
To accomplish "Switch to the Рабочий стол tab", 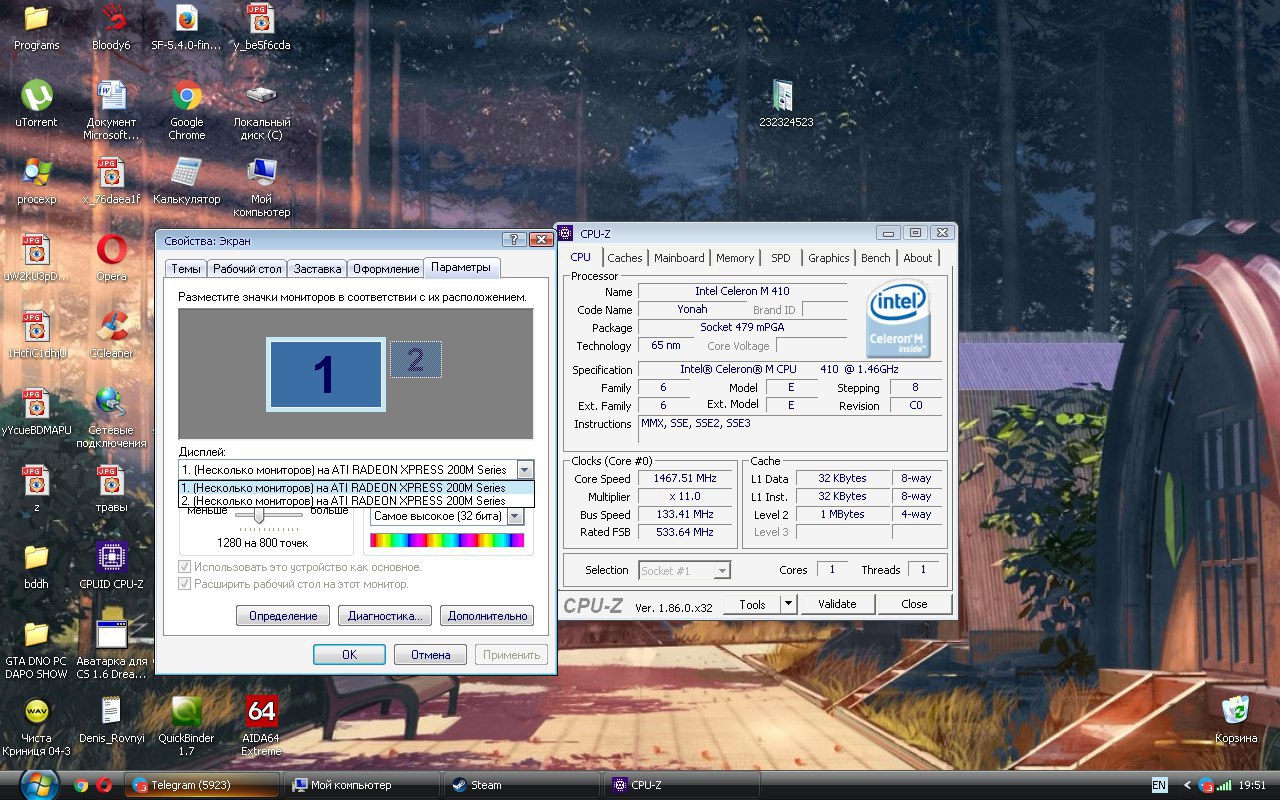I will pyautogui.click(x=247, y=269).
